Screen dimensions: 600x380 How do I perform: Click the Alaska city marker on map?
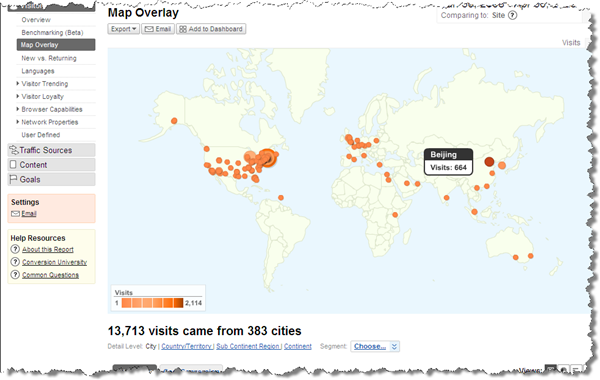(x=174, y=121)
